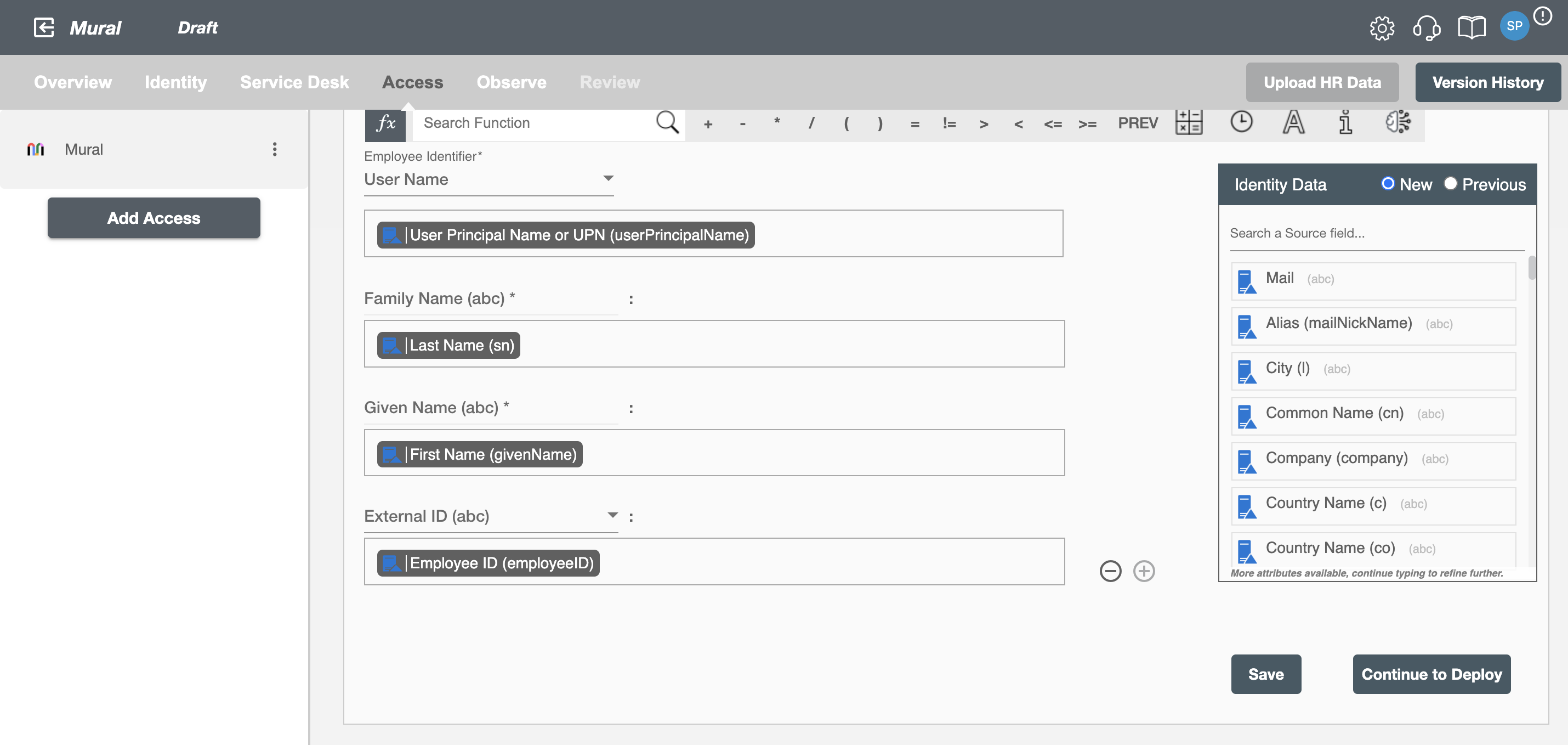The image size is (1568, 745).
Task: Click the calendar/history clock icon
Action: pos(1242,121)
